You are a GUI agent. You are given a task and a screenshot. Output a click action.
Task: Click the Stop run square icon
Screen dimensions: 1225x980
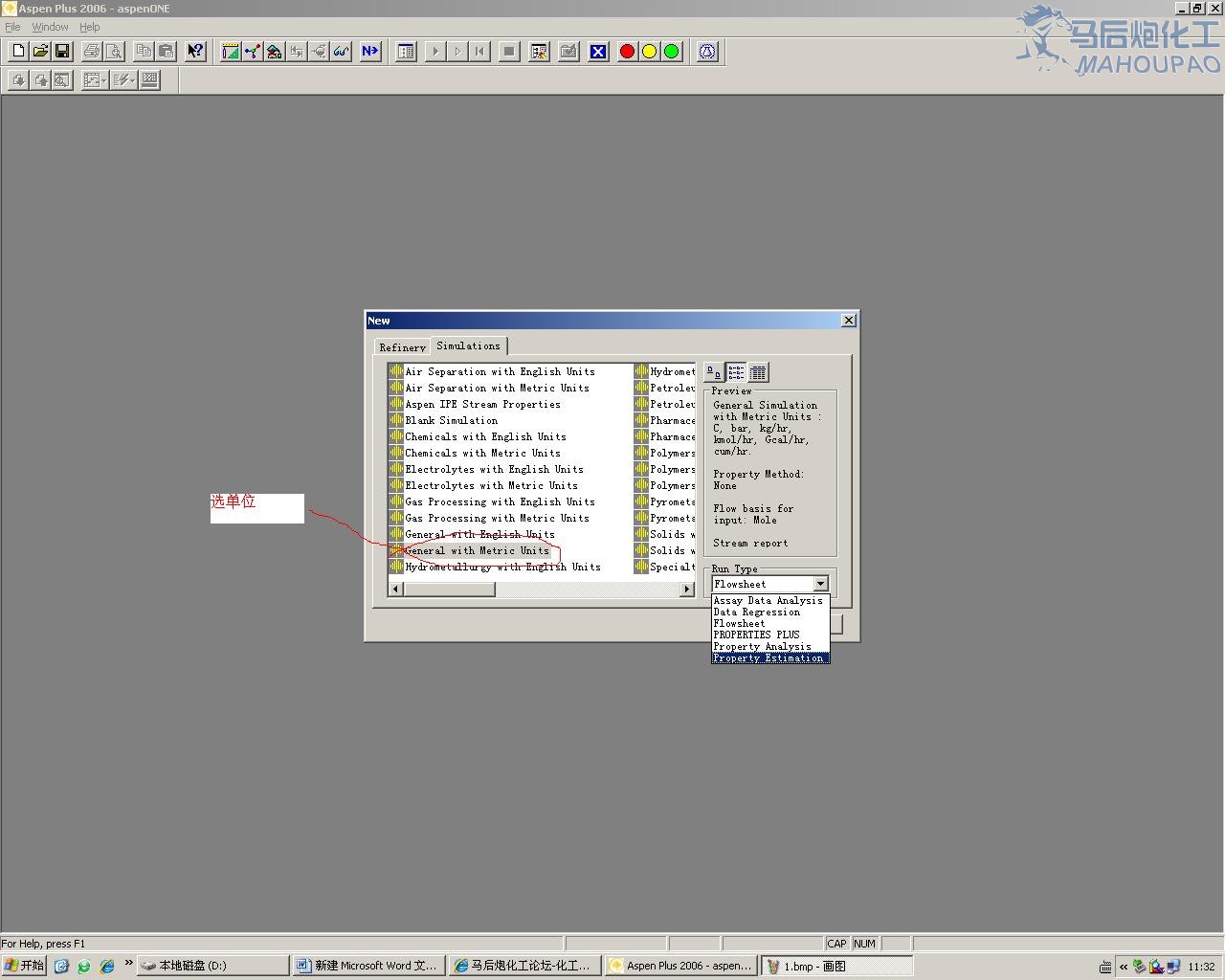pos(509,52)
